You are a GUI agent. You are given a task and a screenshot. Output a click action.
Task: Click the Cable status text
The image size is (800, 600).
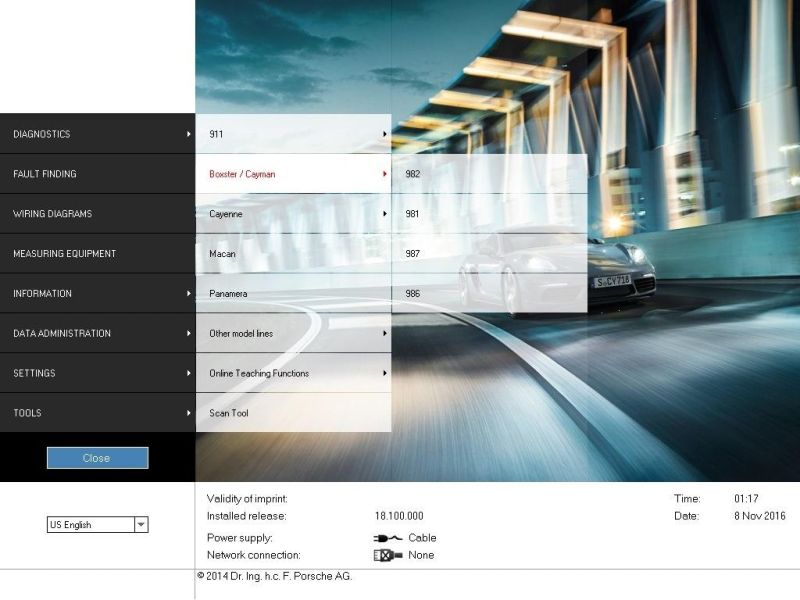pos(422,538)
